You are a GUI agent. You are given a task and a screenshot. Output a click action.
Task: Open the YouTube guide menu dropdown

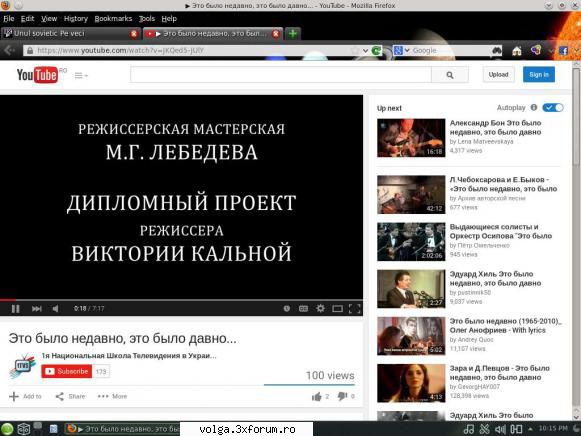coord(81,76)
